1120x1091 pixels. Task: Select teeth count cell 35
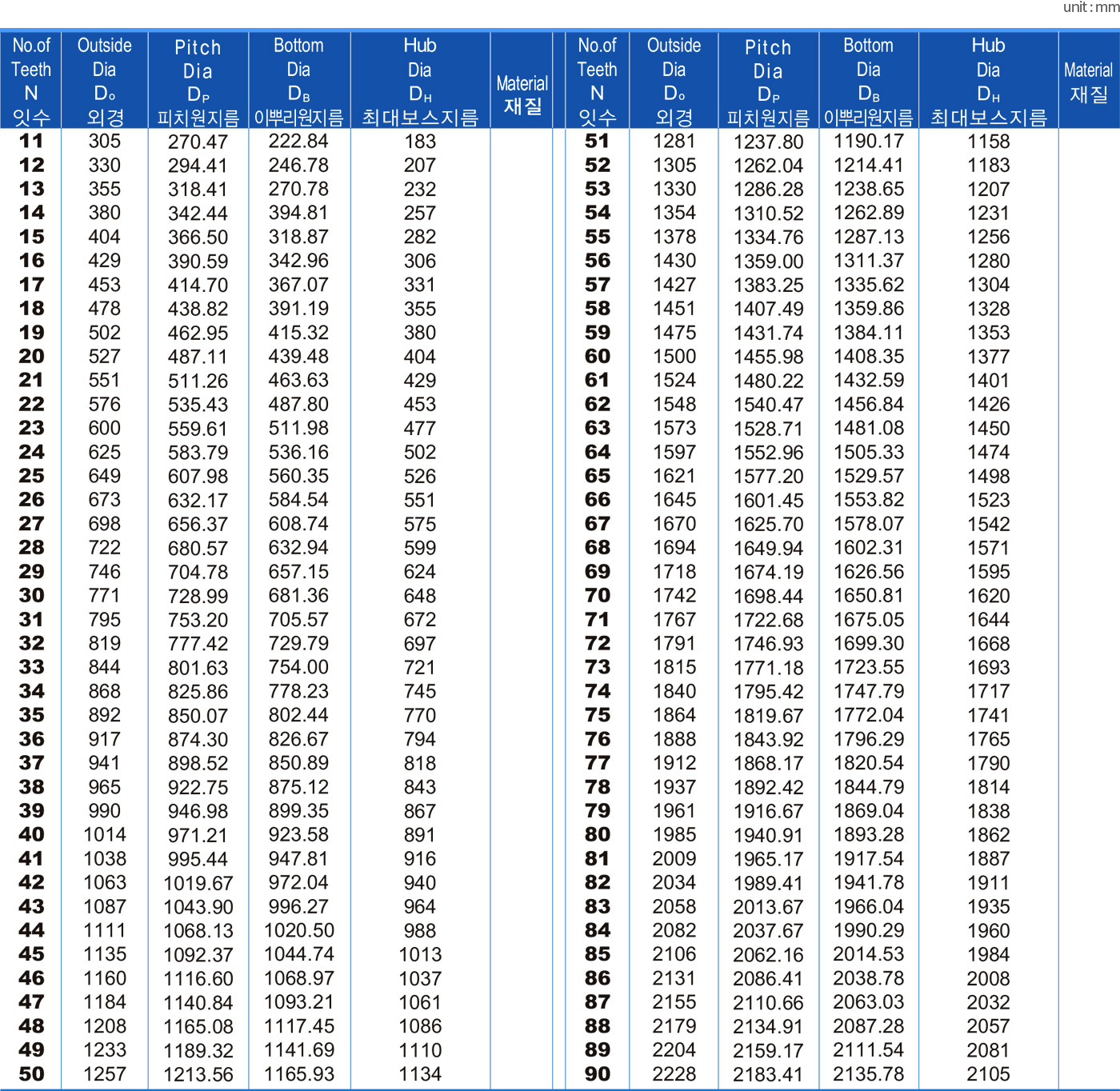(31, 715)
